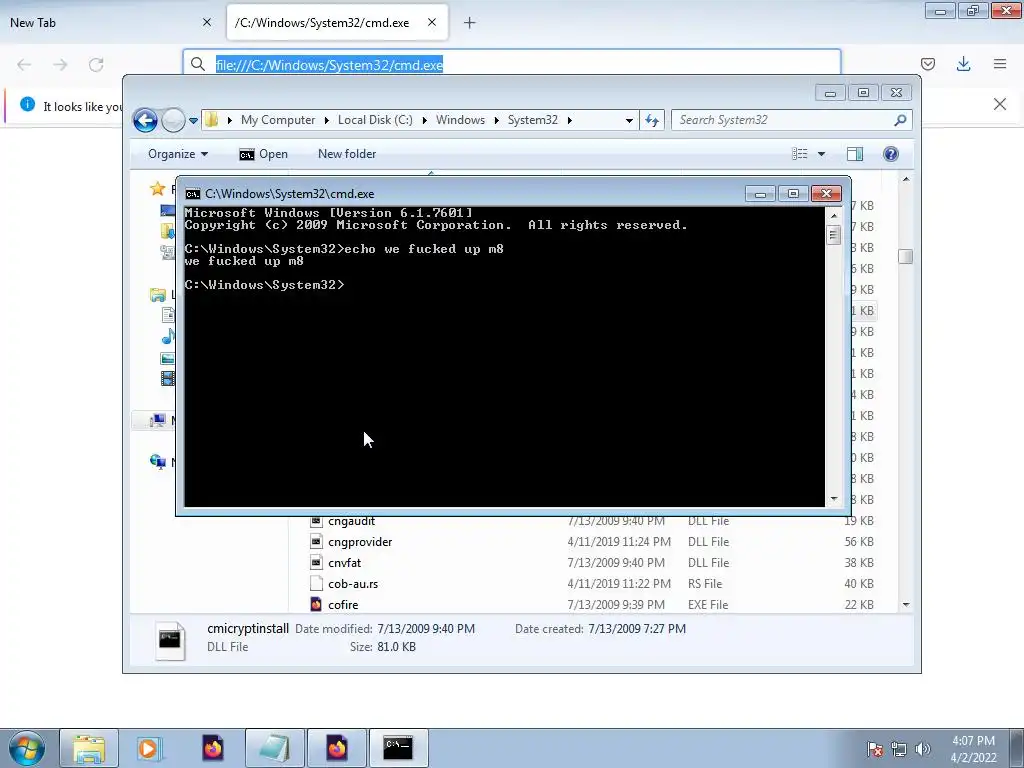The width and height of the screenshot is (1024, 768).
Task: Select the cngprovider file
Action: (x=360, y=542)
